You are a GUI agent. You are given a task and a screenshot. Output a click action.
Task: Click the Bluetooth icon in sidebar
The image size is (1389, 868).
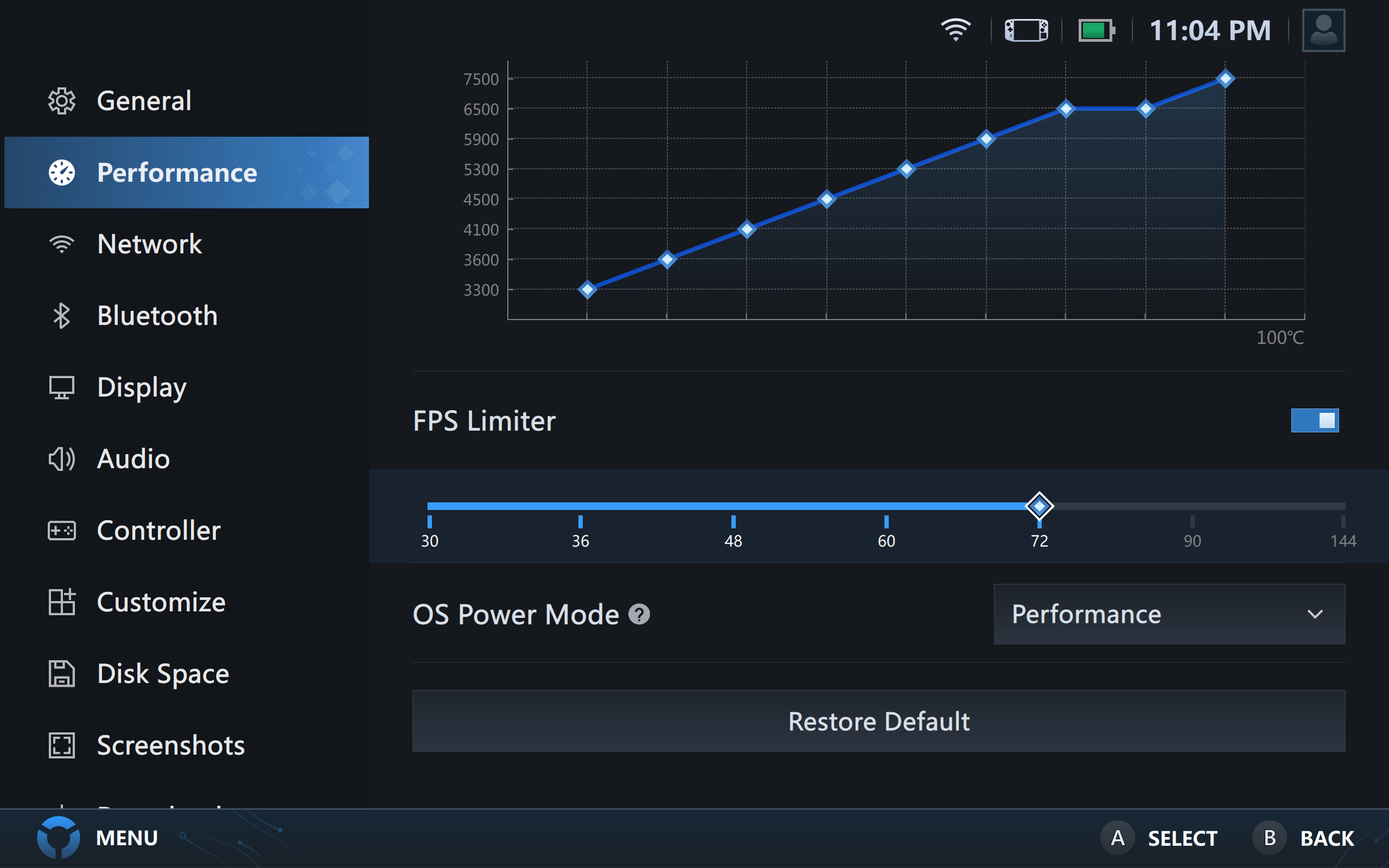click(61, 316)
